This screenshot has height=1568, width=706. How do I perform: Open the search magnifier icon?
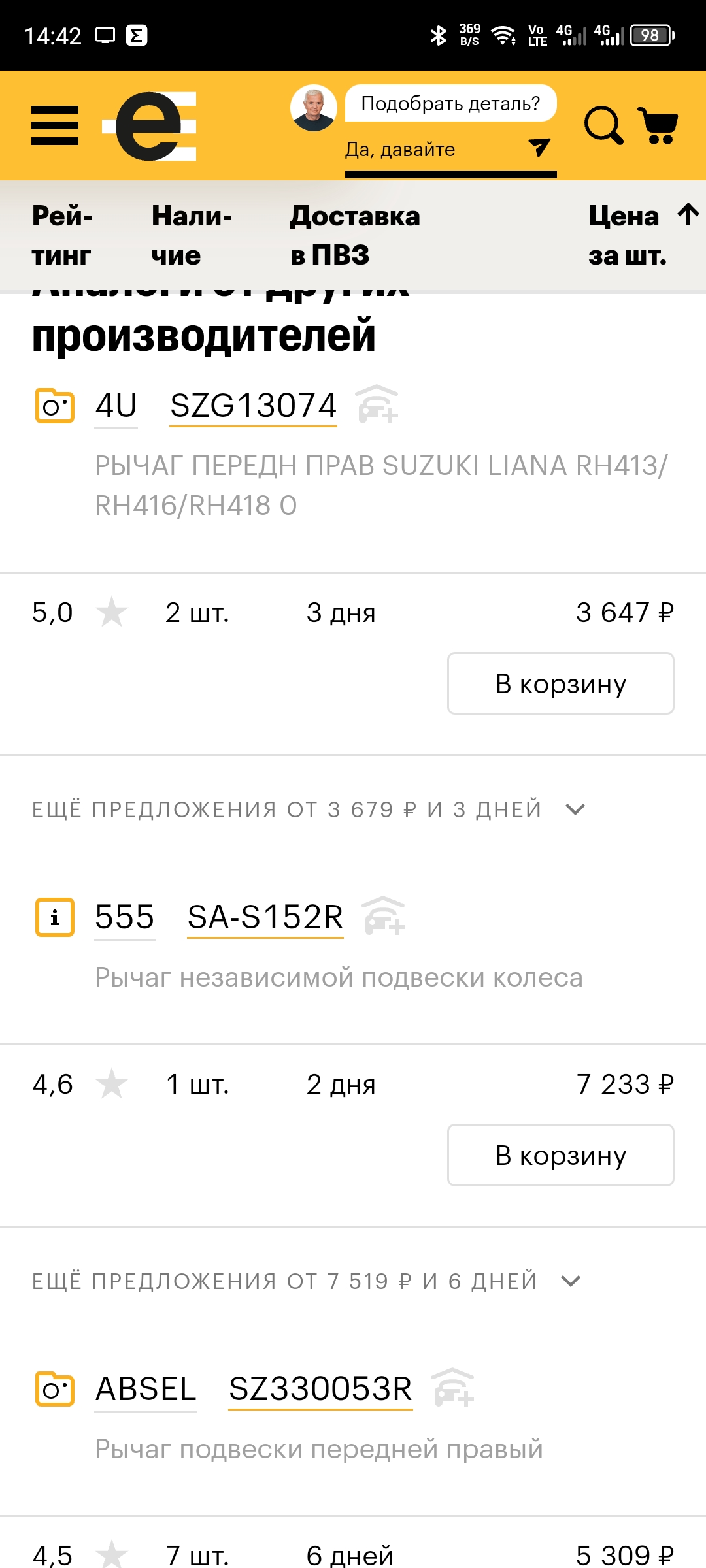click(603, 125)
